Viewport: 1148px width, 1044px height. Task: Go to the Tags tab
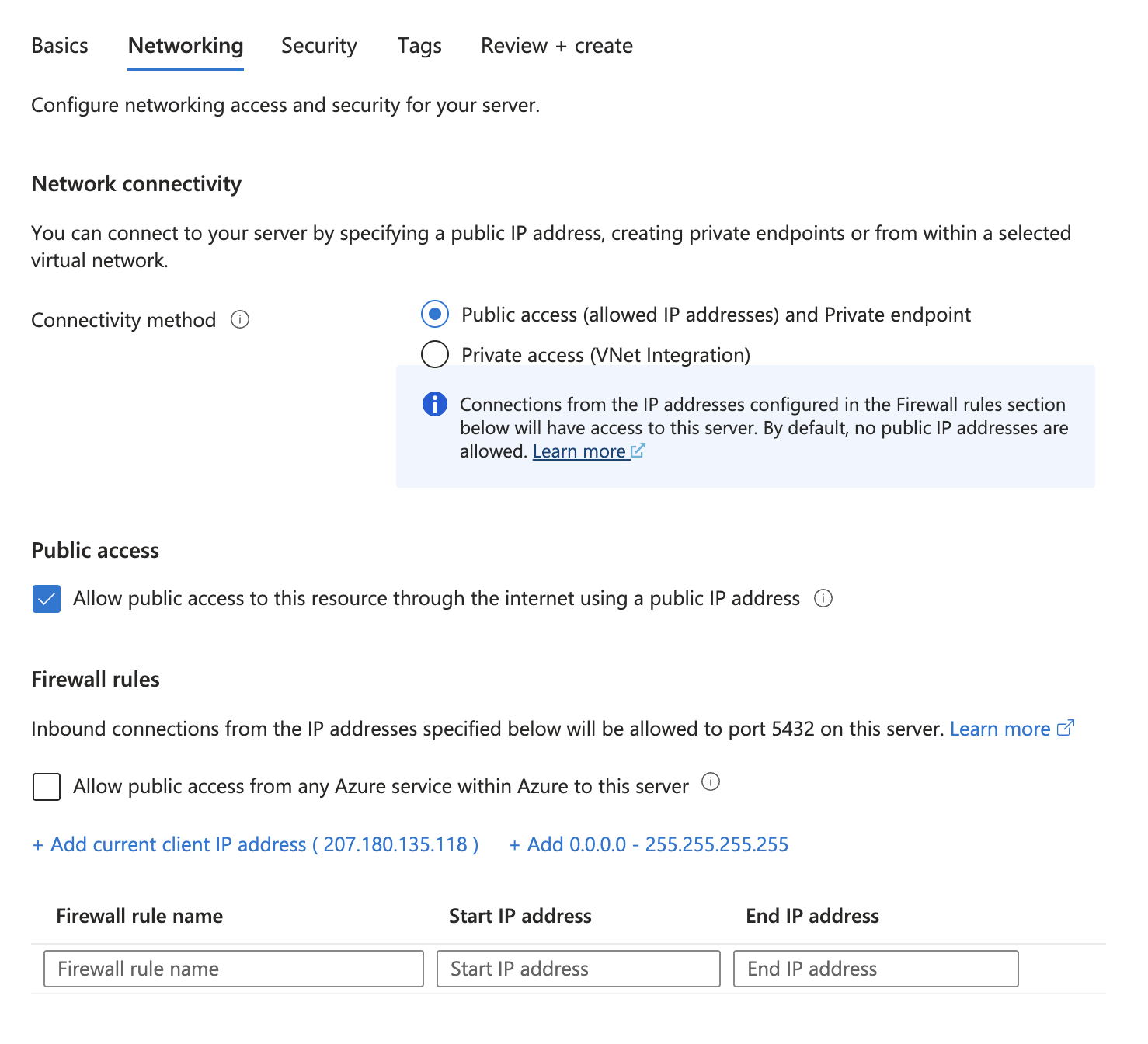coord(419,46)
